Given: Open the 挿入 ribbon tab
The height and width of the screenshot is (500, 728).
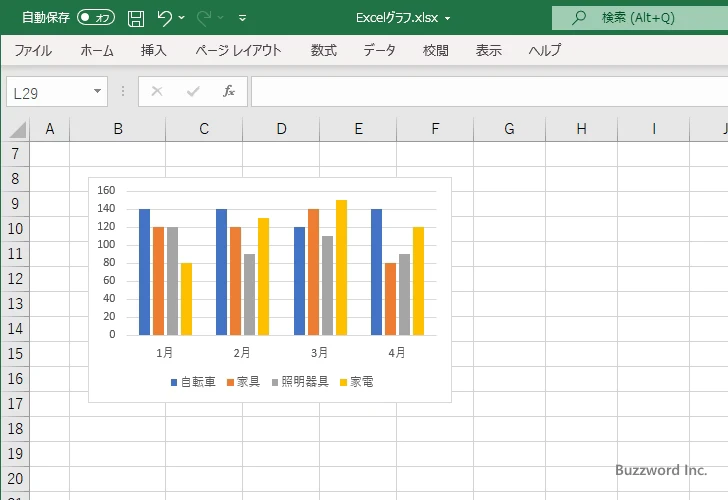Looking at the screenshot, I should [x=153, y=50].
